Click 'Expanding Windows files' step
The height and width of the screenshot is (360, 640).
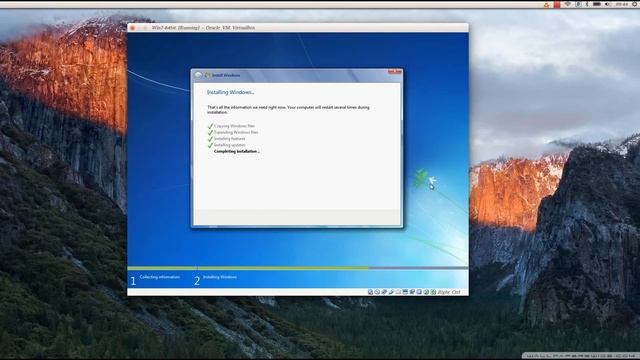[236, 132]
